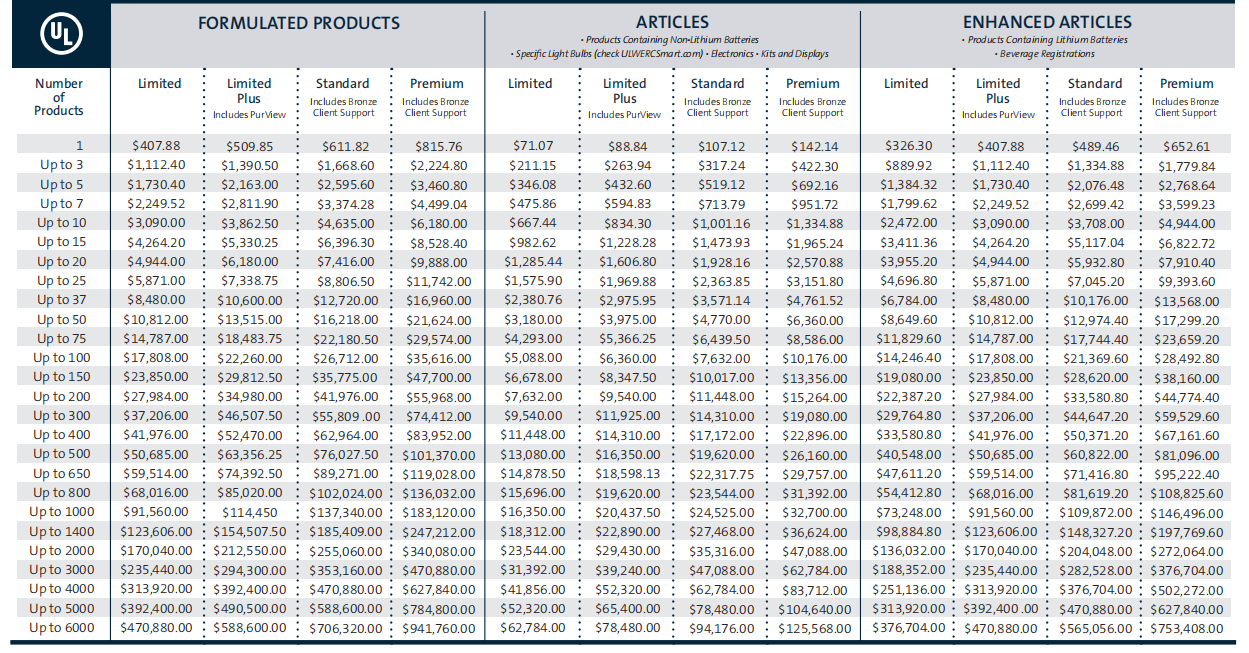Select the ENHANCED ARTICLES section header
1249x653 pixels.
point(1047,22)
